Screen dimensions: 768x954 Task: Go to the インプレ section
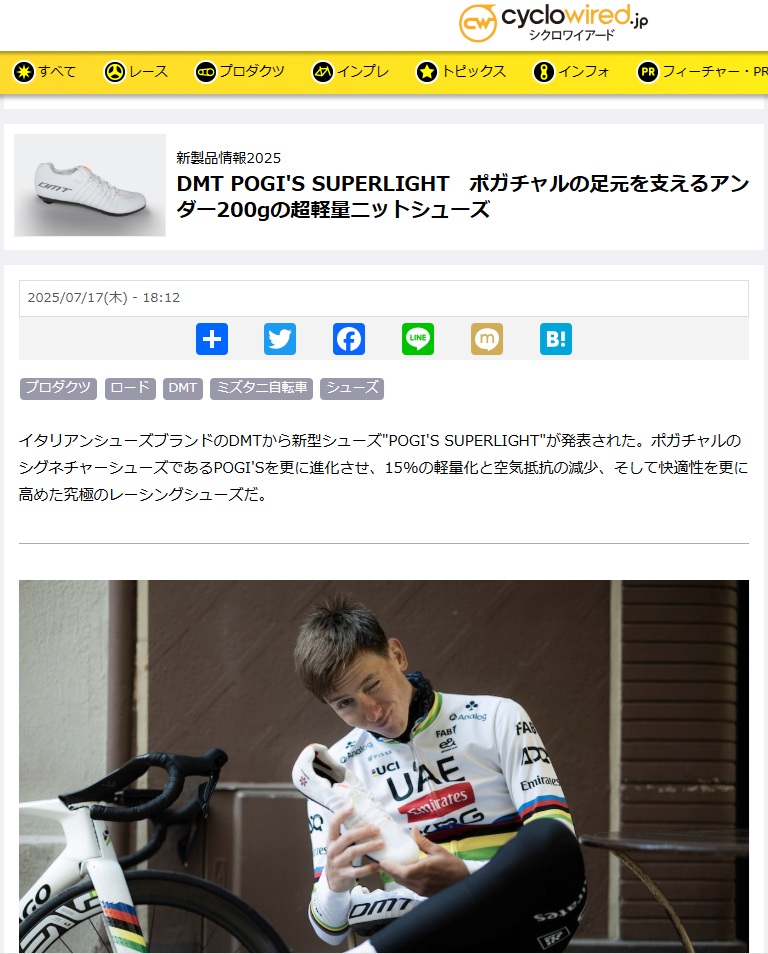pos(351,72)
